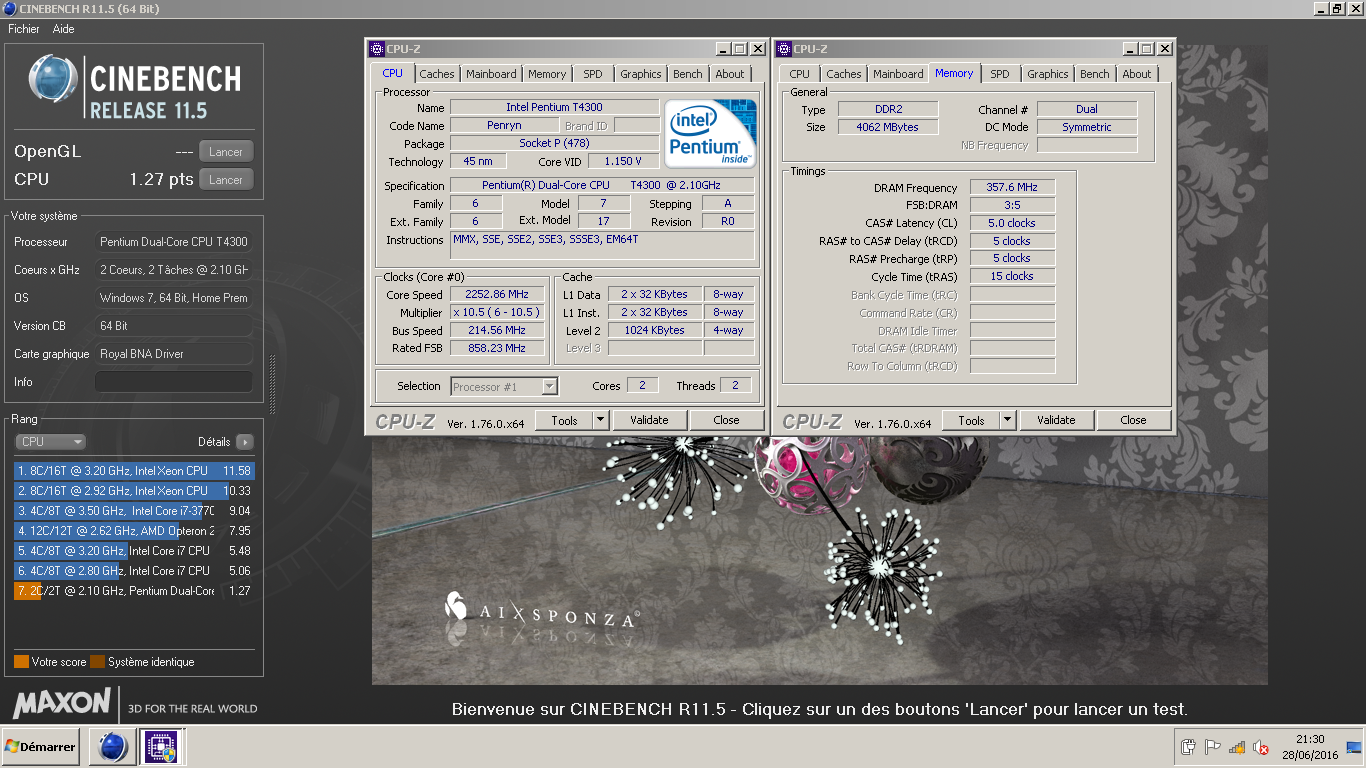Select rank 3 Core i7-3770 entry
Viewport: 1366px width, 768px height.
click(x=134, y=511)
